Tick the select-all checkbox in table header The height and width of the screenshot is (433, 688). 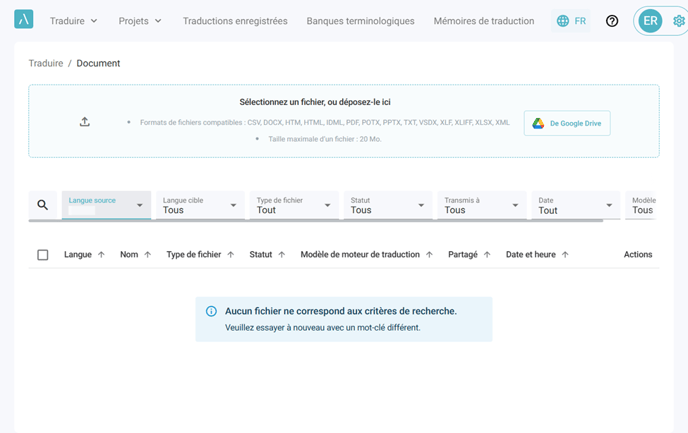pos(43,255)
